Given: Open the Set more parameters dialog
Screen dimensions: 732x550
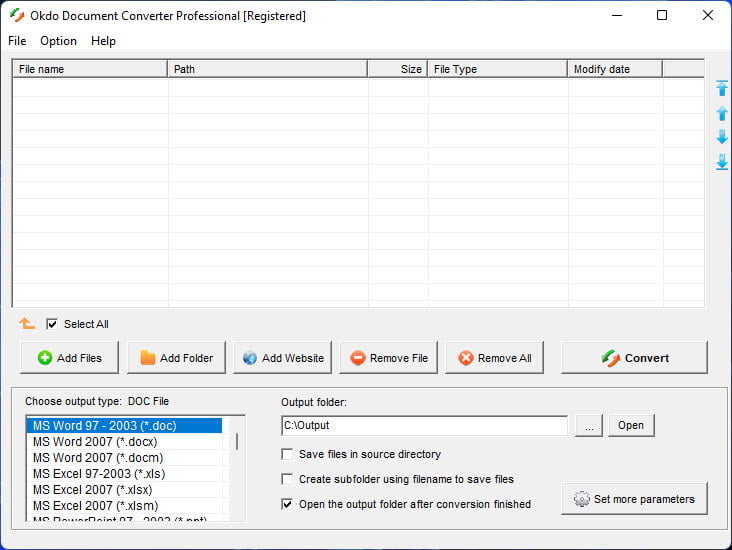Looking at the screenshot, I should pyautogui.click(x=634, y=499).
